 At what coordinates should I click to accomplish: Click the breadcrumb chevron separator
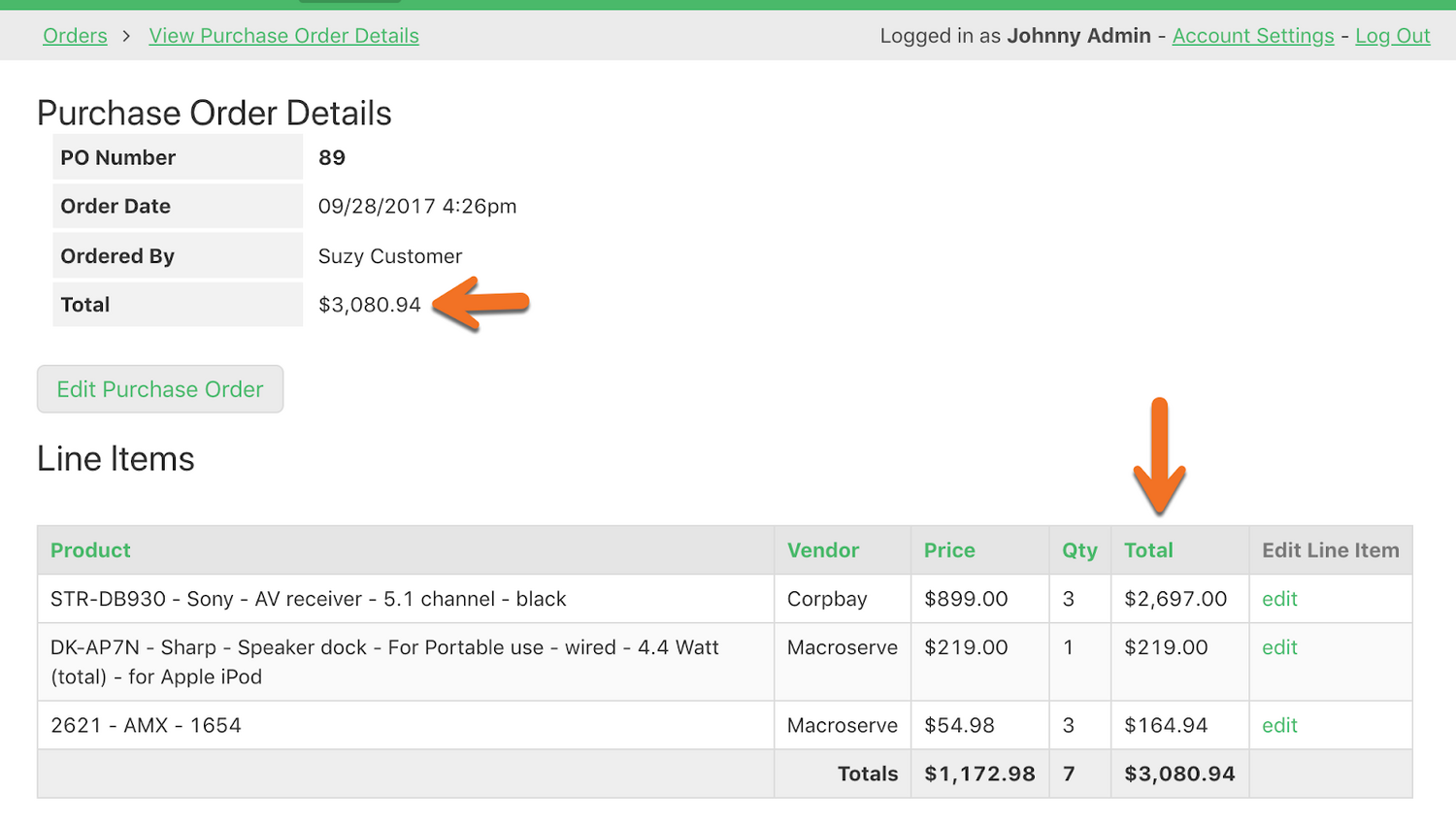tap(127, 36)
